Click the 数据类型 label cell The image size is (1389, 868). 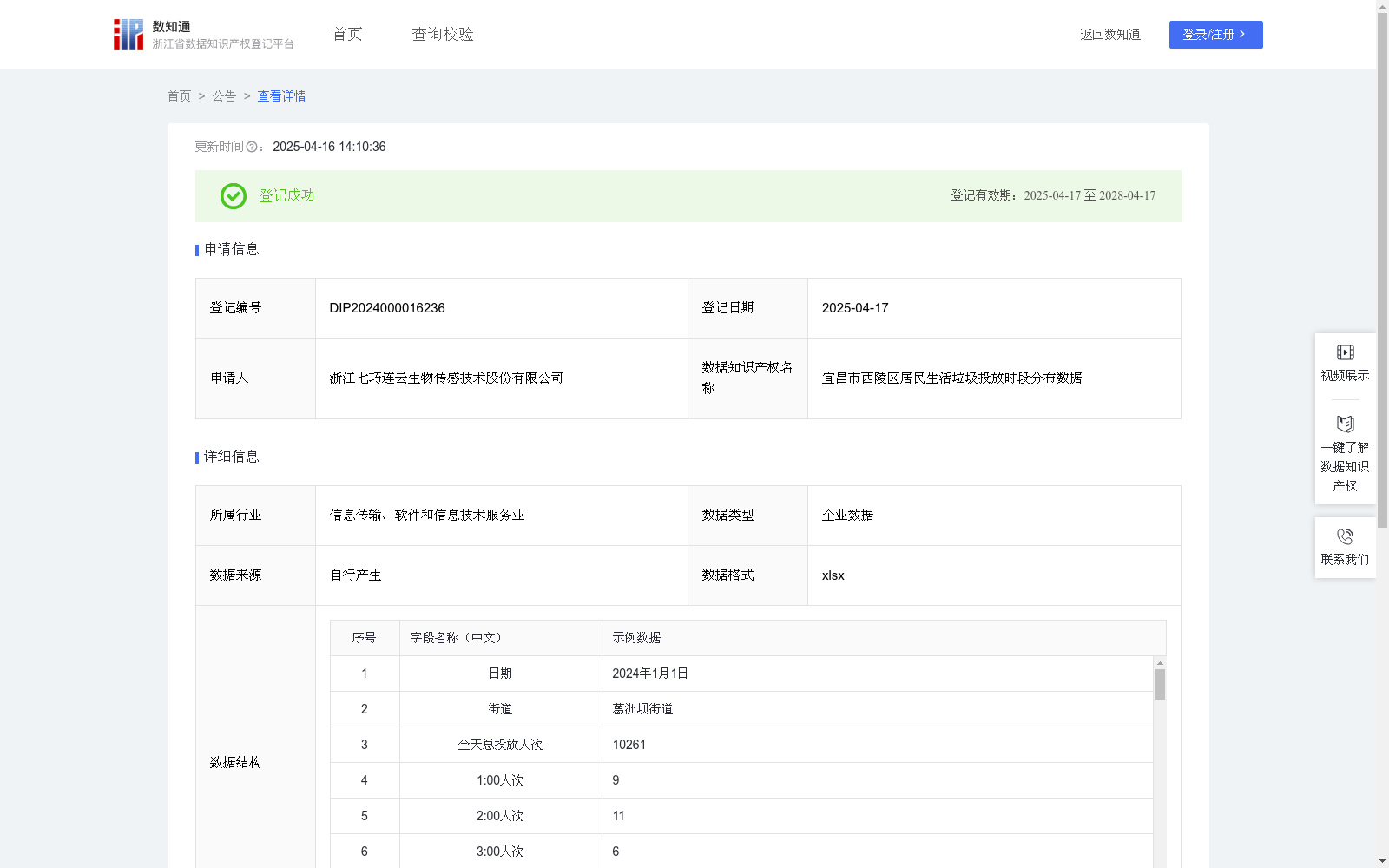[747, 516]
